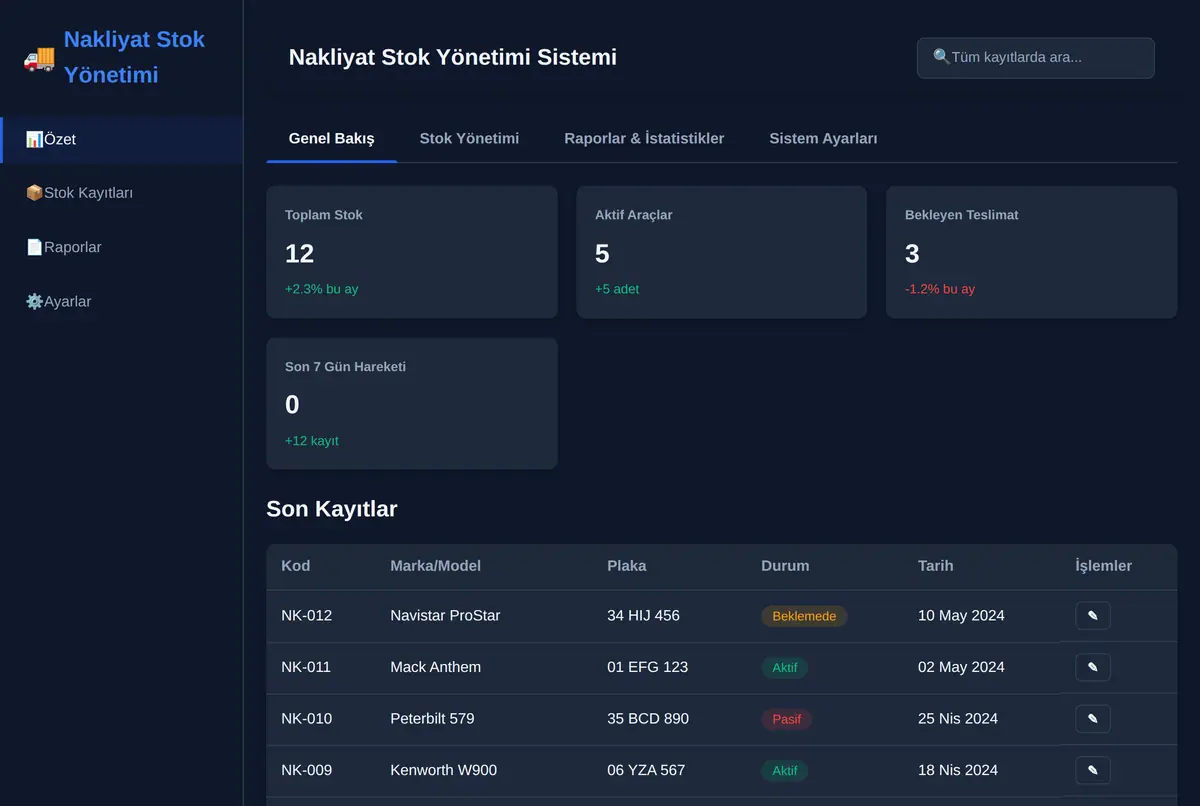This screenshot has width=1200, height=806.
Task: Click plate 06 YZA 567
Action: 646,770
